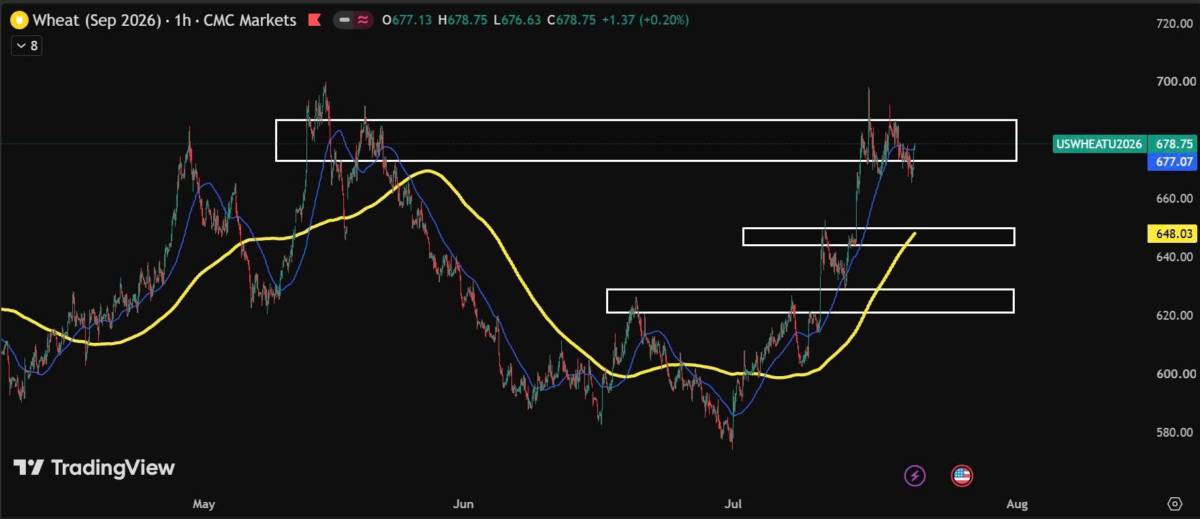Click the purple lightning event icon

click(x=914, y=476)
